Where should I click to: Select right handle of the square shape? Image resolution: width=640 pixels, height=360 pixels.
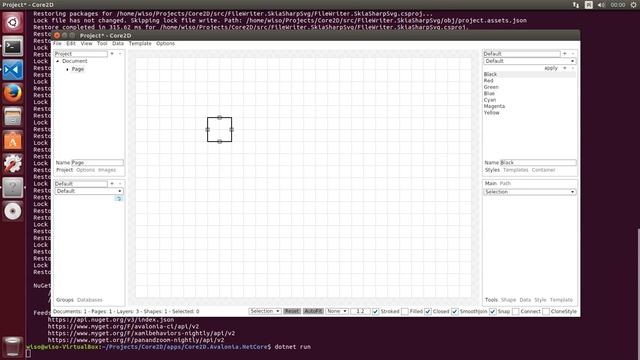tap(231, 130)
